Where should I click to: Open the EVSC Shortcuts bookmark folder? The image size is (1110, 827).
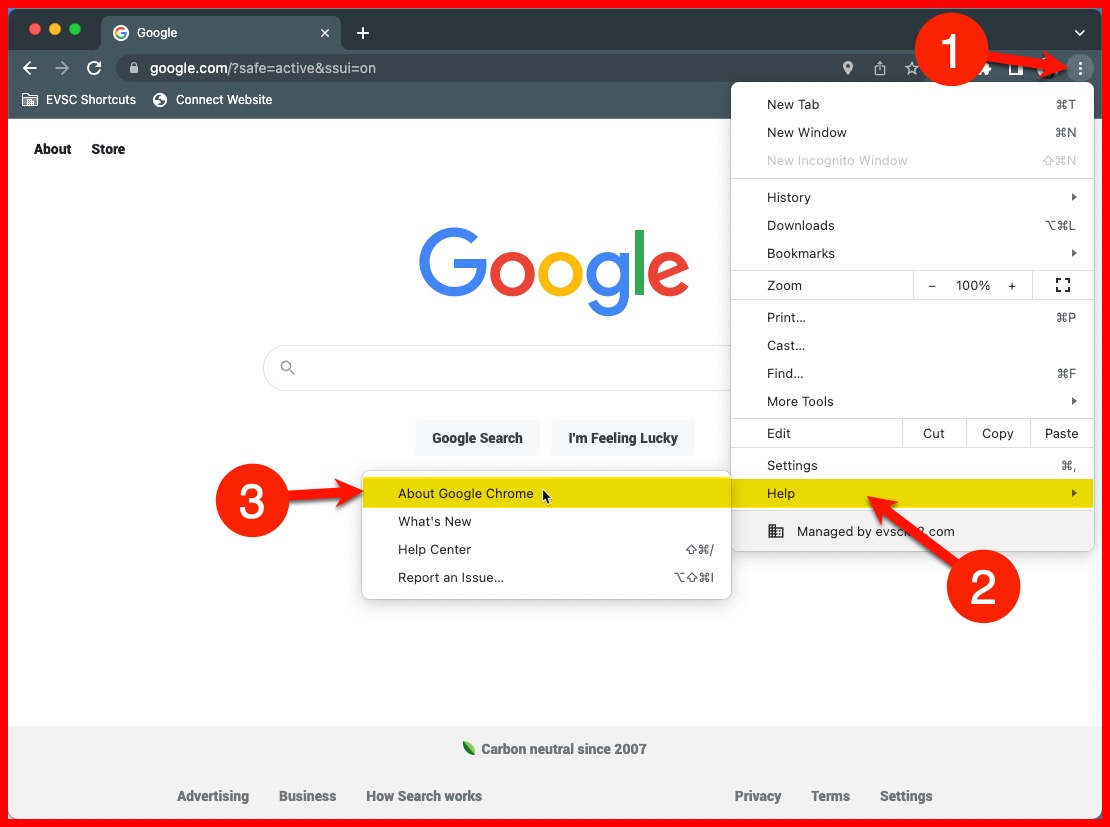point(79,100)
